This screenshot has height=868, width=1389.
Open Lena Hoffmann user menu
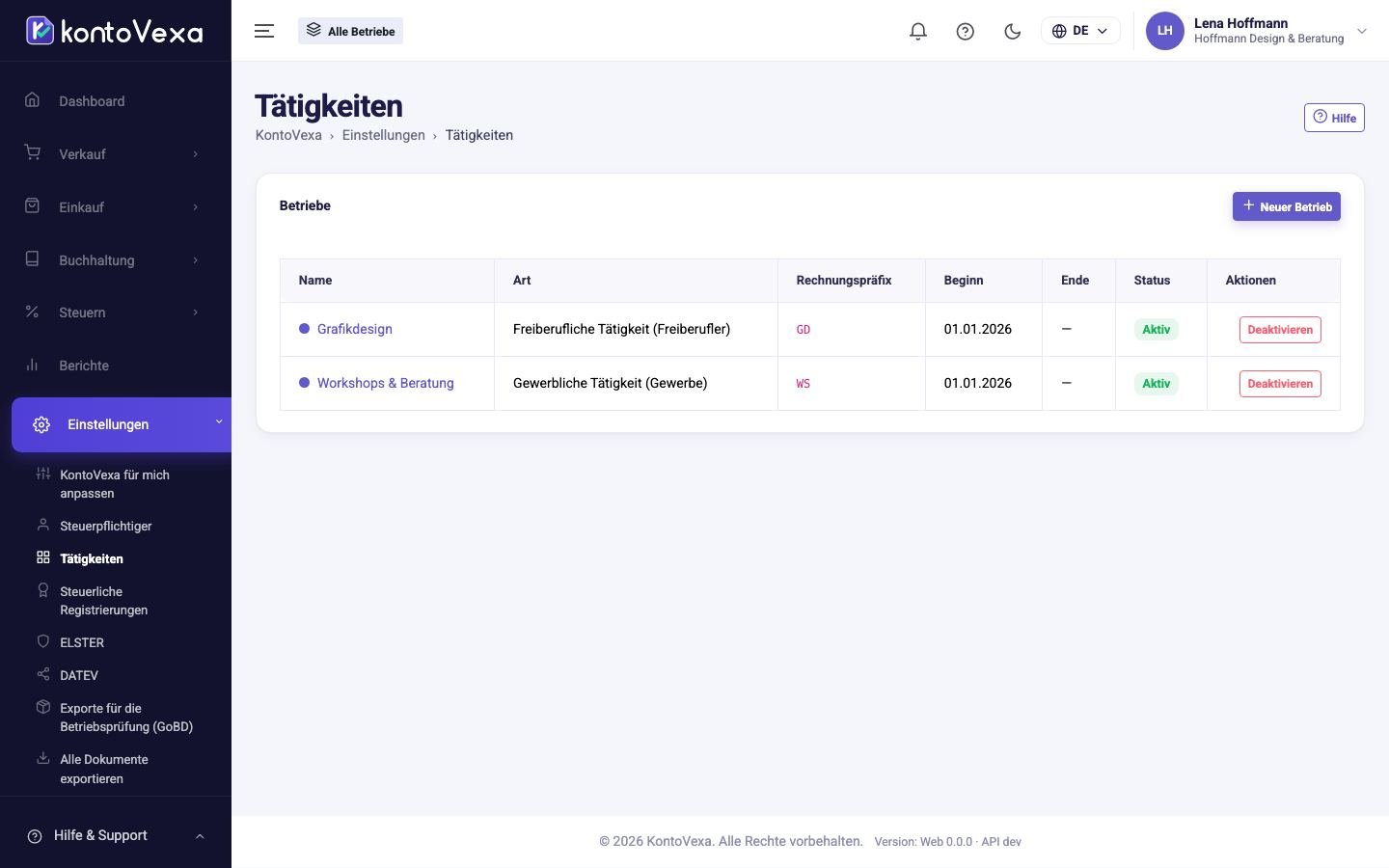[1257, 31]
